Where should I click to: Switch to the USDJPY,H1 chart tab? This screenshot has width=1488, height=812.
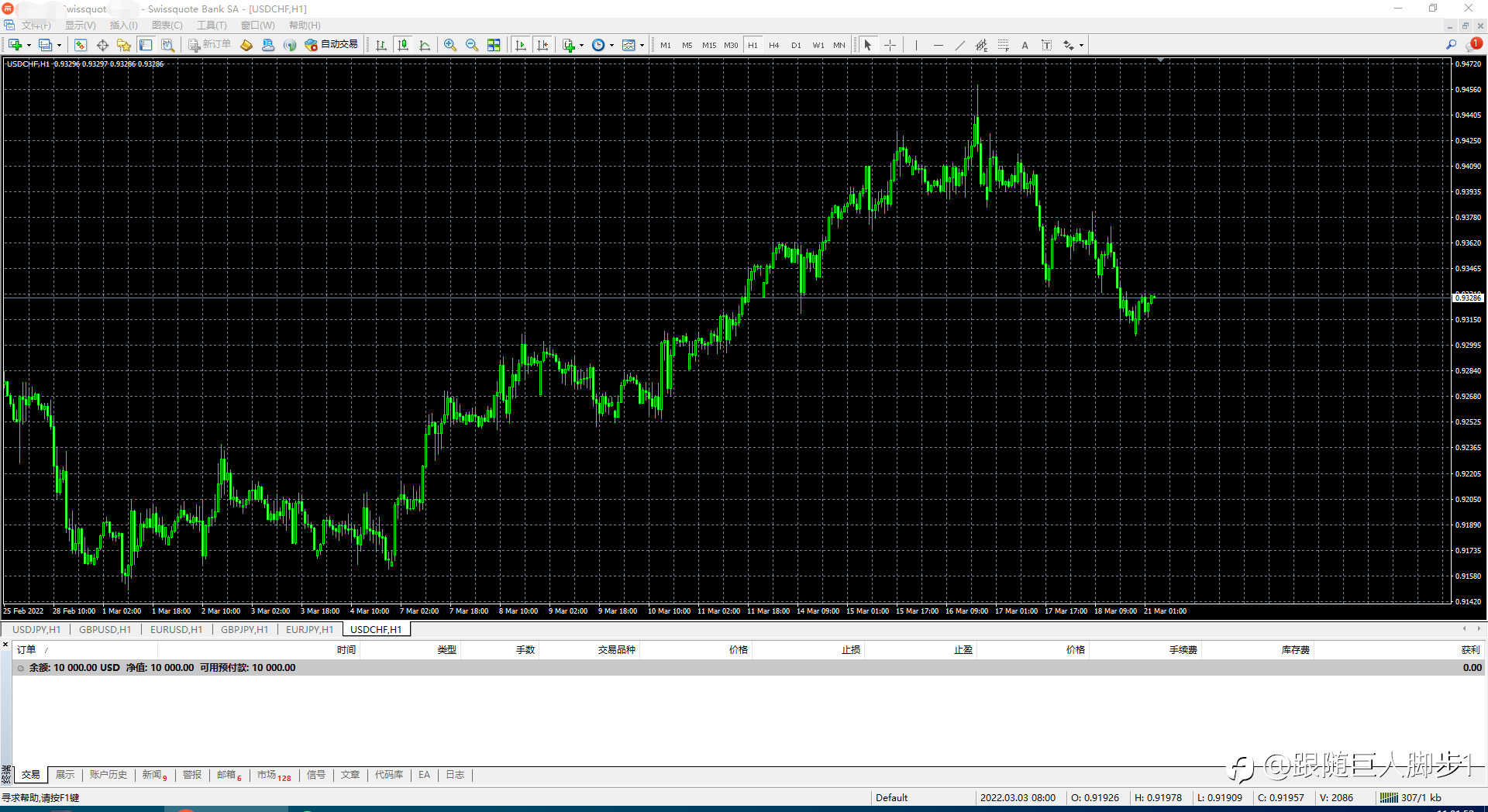(36, 629)
